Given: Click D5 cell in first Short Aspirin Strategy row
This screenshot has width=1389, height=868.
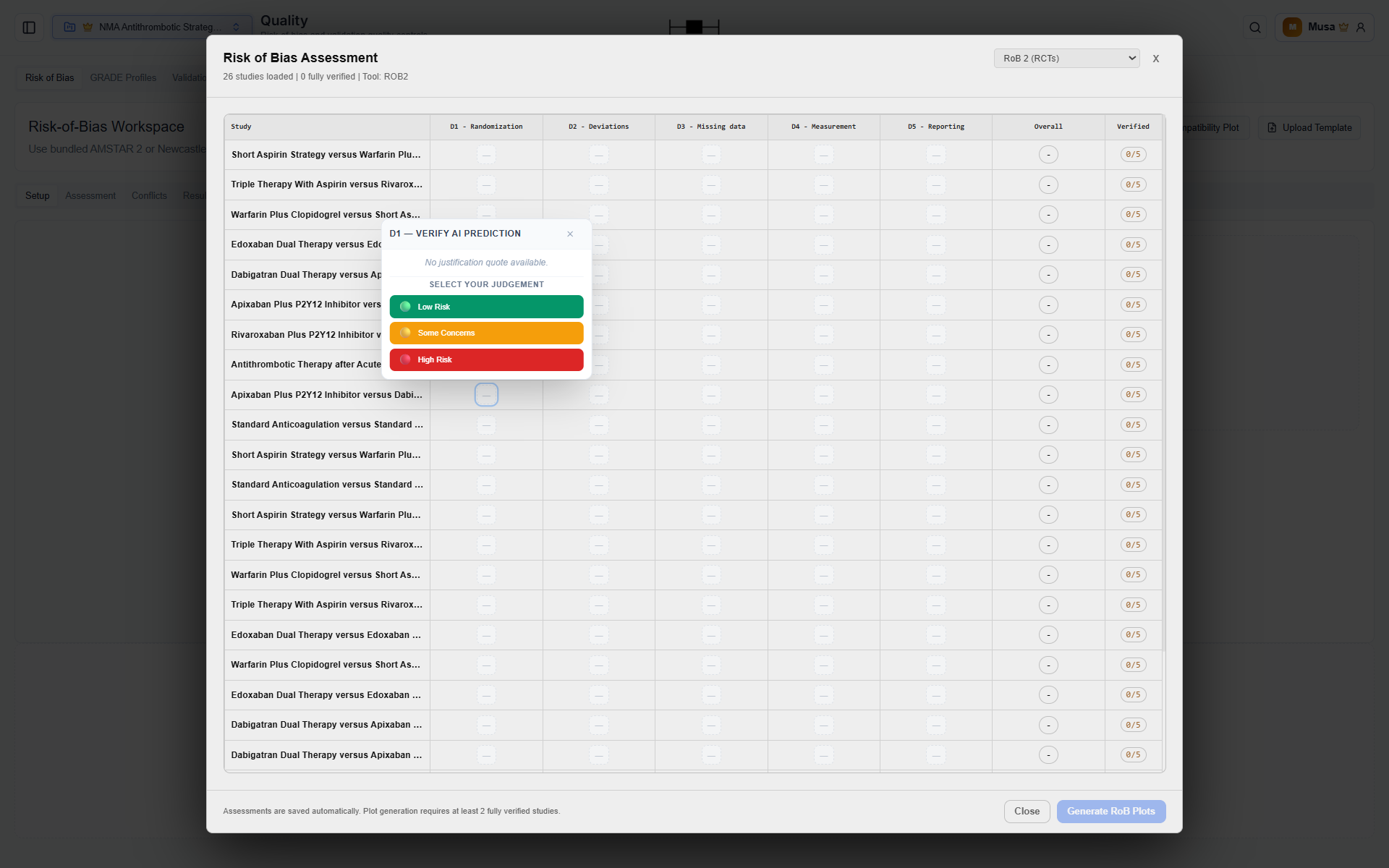Looking at the screenshot, I should pyautogui.click(x=936, y=155).
